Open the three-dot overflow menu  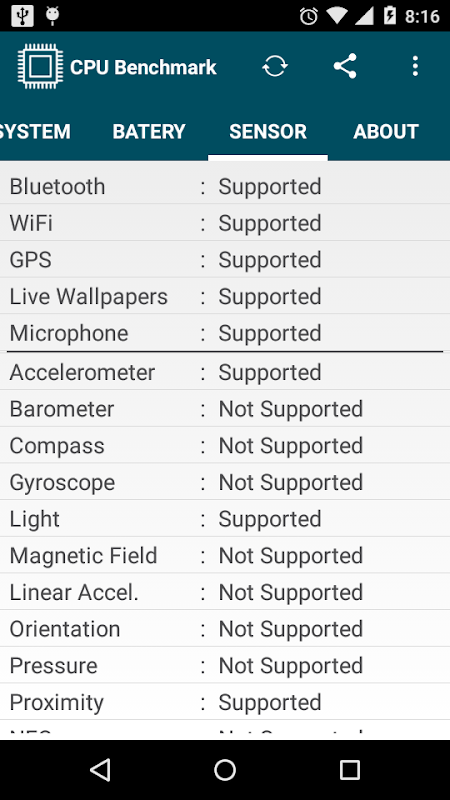point(415,66)
